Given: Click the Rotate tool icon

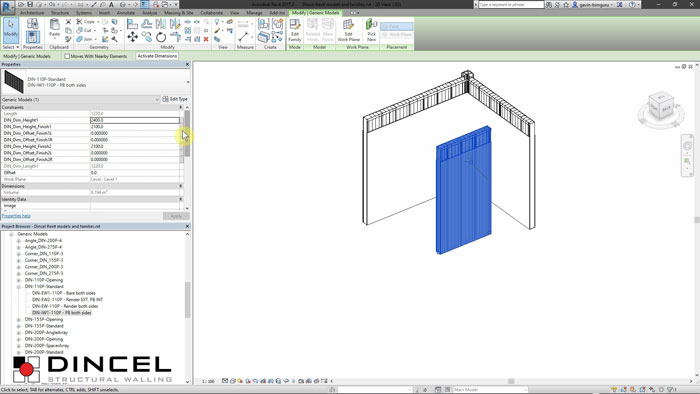Looking at the screenshot, I should (x=161, y=37).
